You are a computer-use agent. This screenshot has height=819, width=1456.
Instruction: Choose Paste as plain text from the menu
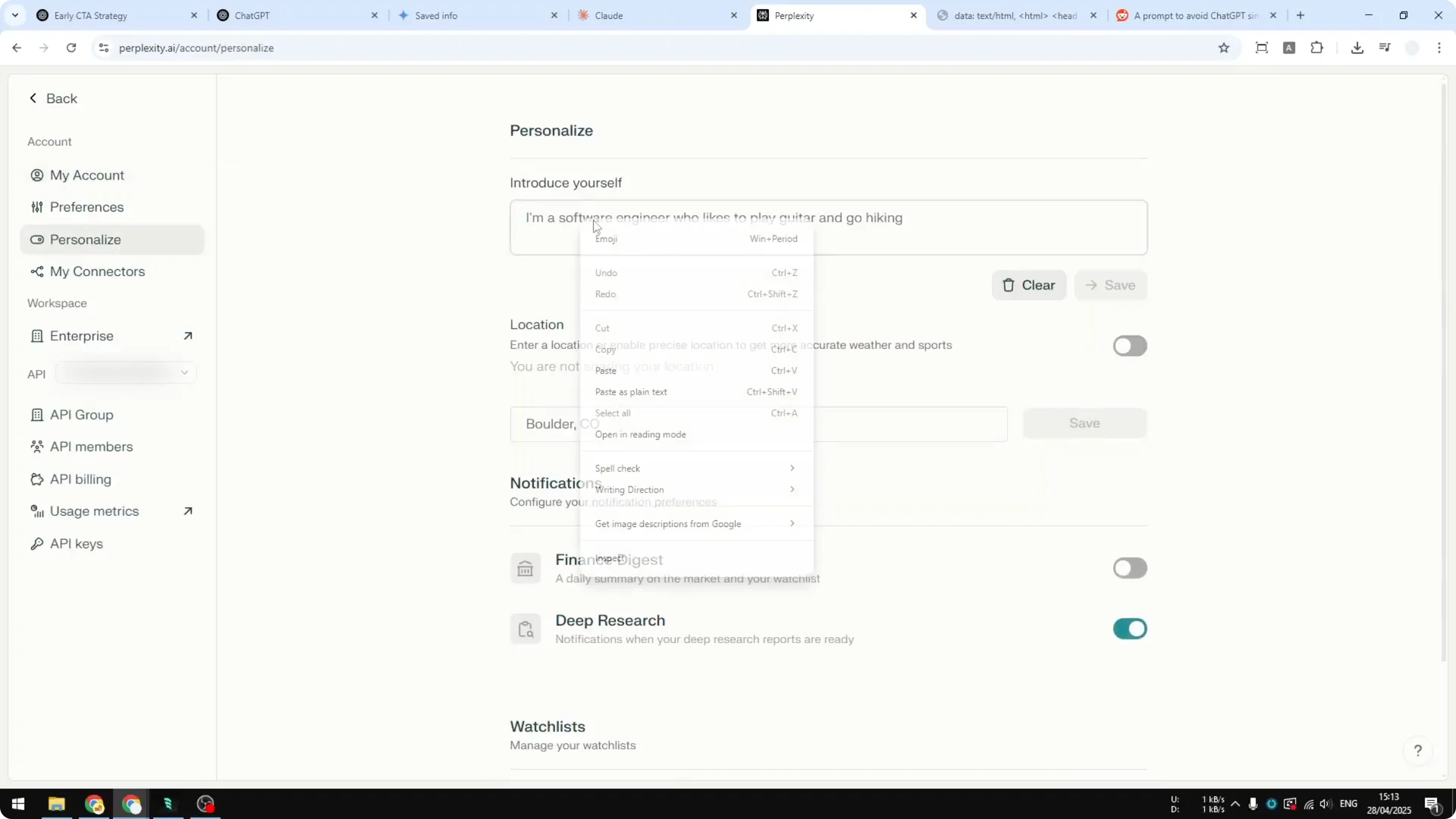631,391
